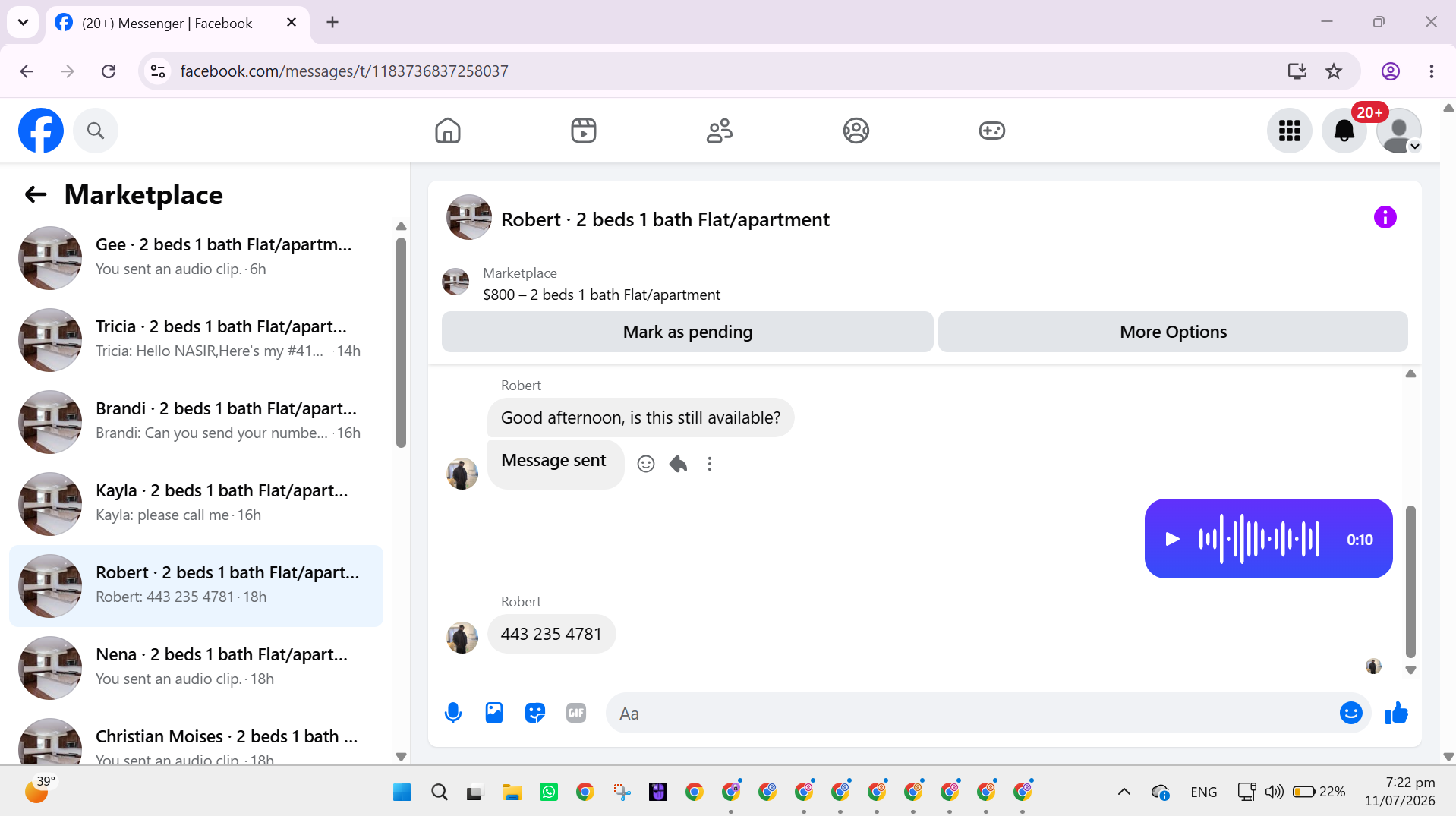This screenshot has height=816, width=1456.
Task: Click the Facebook search magnifier icon
Action: (x=96, y=131)
